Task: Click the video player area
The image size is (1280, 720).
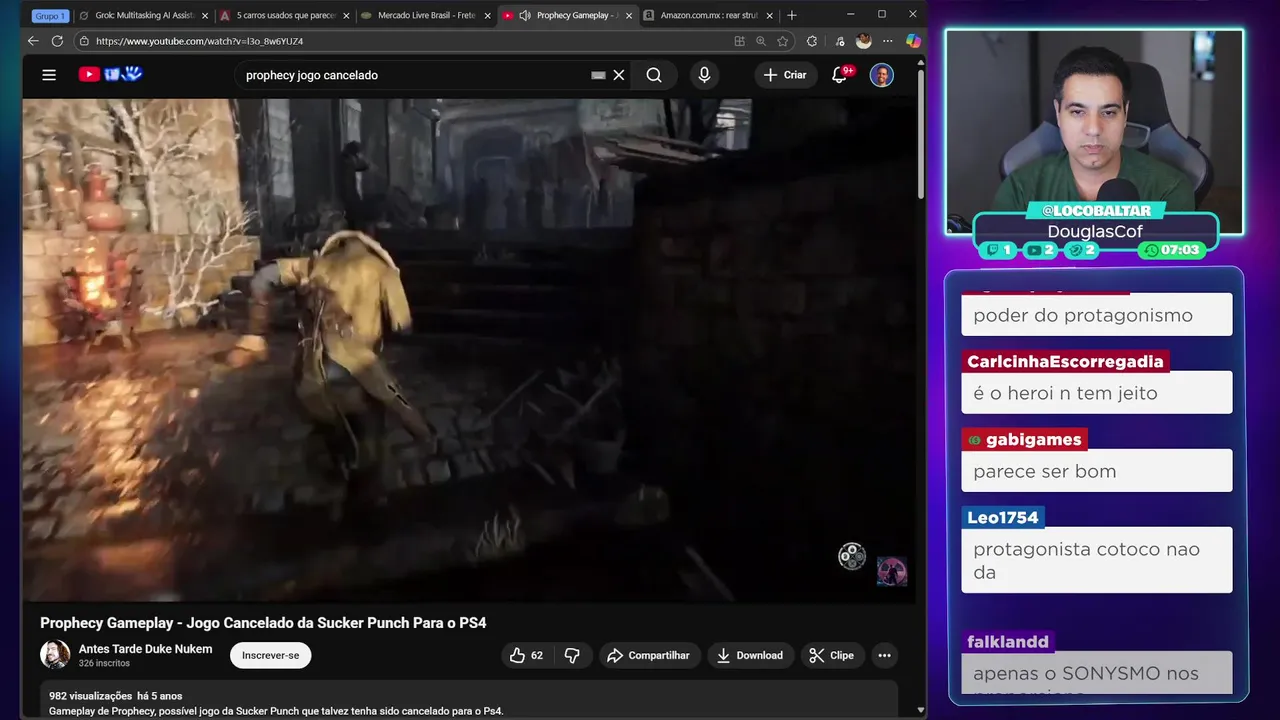Action: pos(470,350)
